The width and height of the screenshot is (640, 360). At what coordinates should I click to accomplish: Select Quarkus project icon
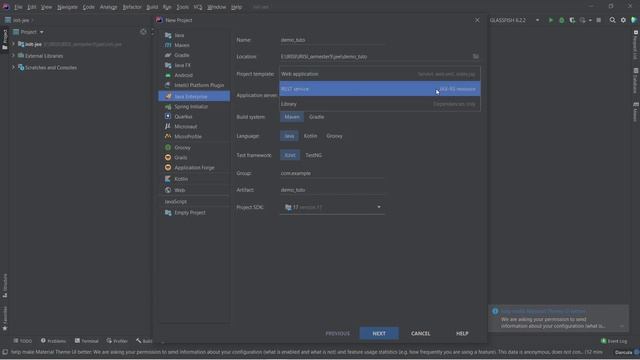click(x=168, y=116)
